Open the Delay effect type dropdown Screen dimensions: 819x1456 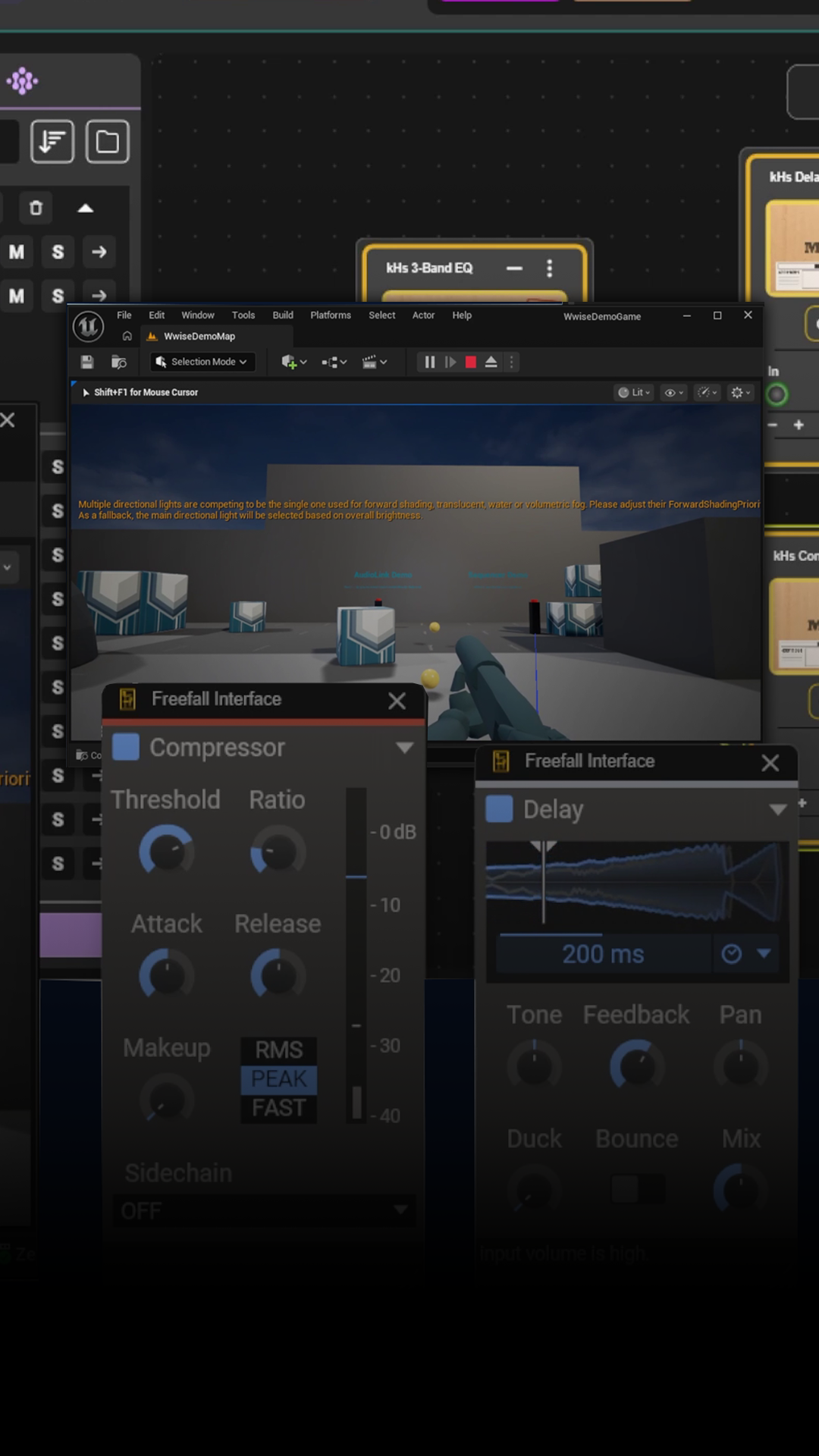coord(777,810)
